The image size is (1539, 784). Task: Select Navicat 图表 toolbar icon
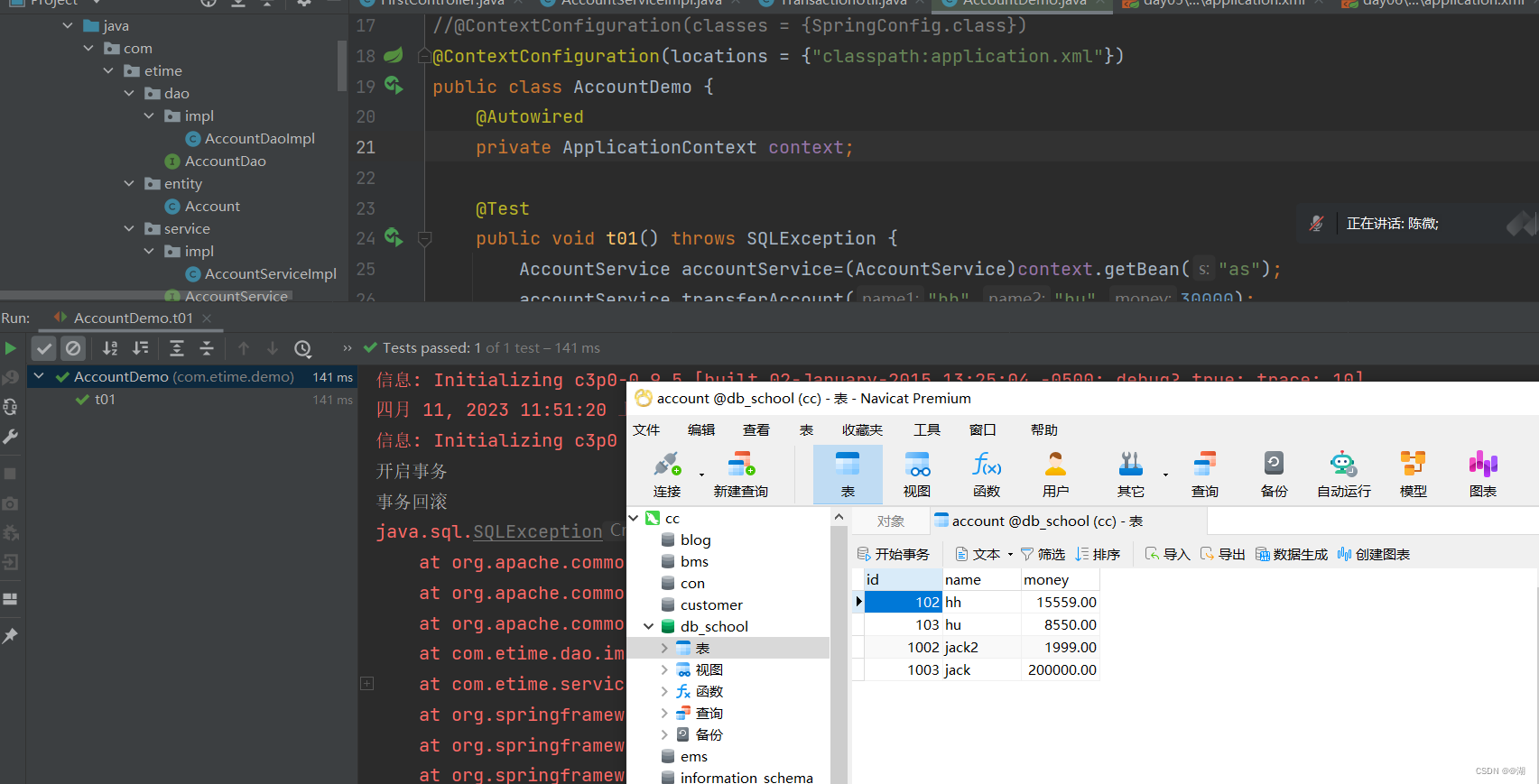click(x=1483, y=475)
